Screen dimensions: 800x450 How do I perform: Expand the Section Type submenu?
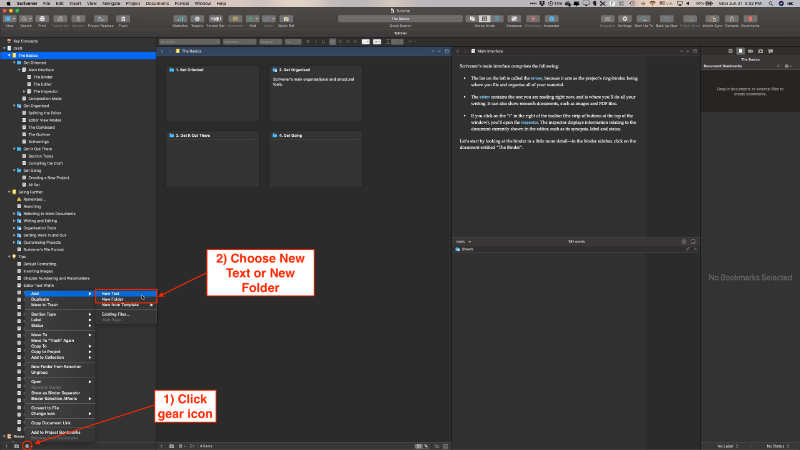[60, 314]
